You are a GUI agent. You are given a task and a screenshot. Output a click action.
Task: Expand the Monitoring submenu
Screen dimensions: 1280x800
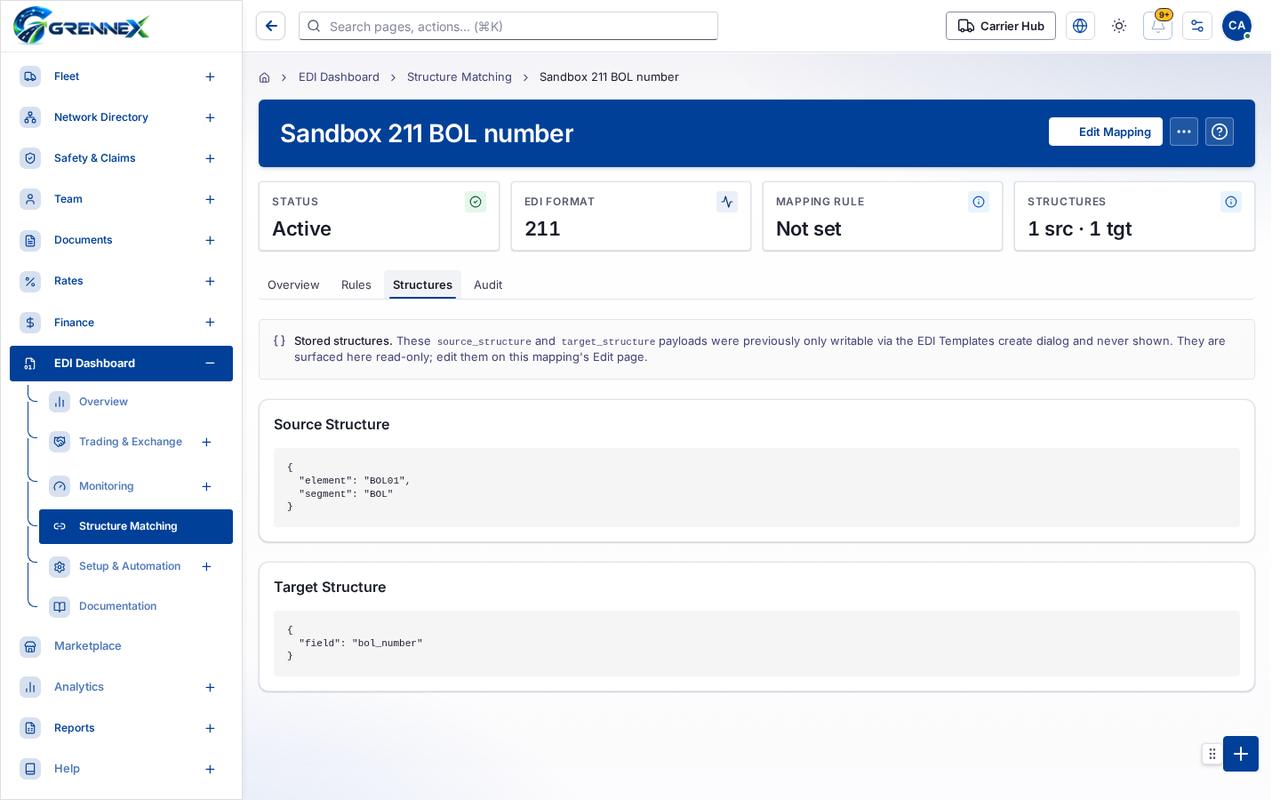coord(207,487)
